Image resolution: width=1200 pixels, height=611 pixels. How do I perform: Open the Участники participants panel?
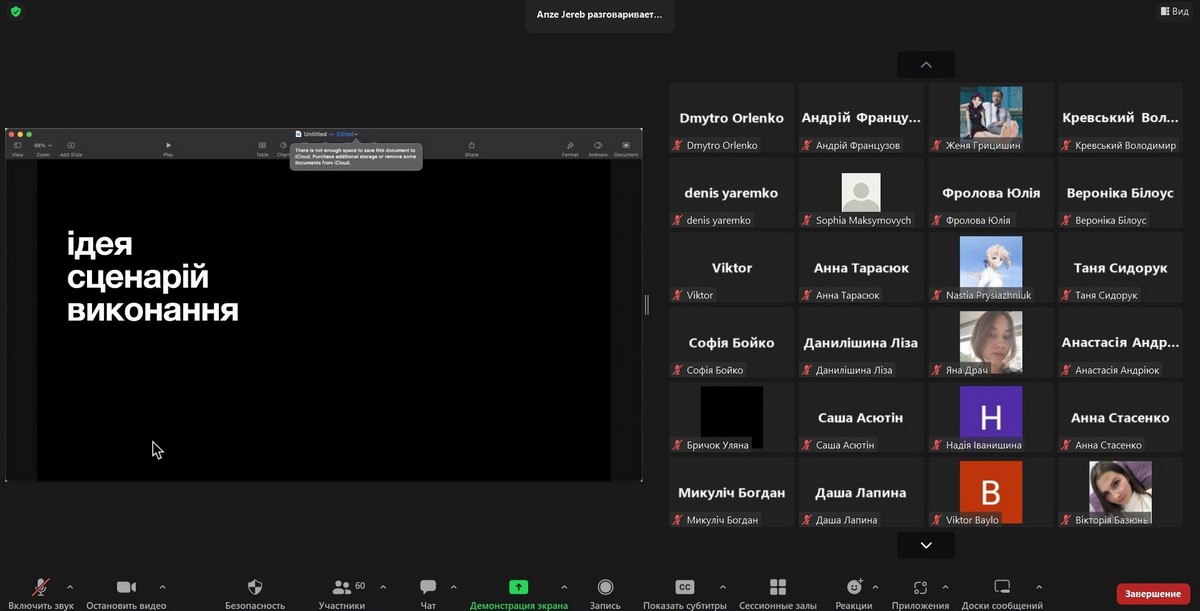click(x=342, y=588)
